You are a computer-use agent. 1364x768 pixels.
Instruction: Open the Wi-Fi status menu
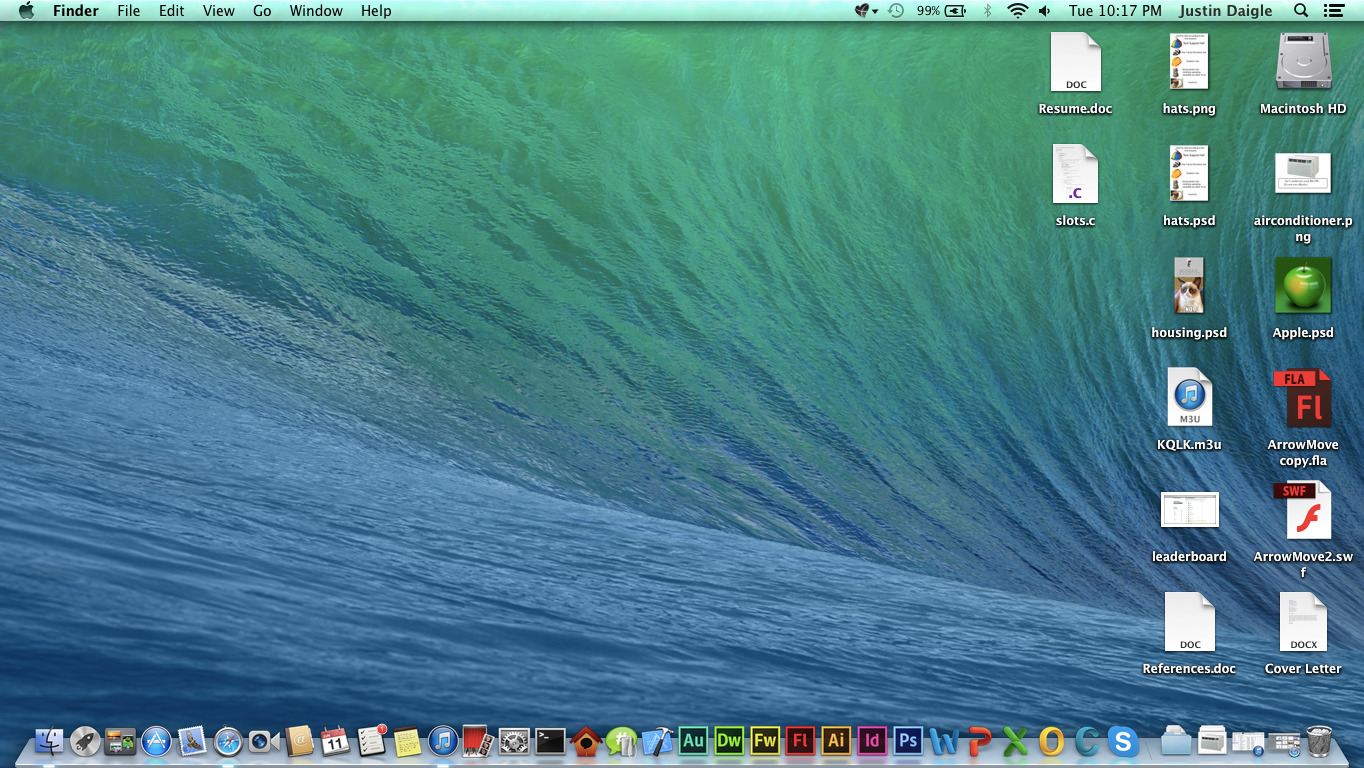(1017, 11)
